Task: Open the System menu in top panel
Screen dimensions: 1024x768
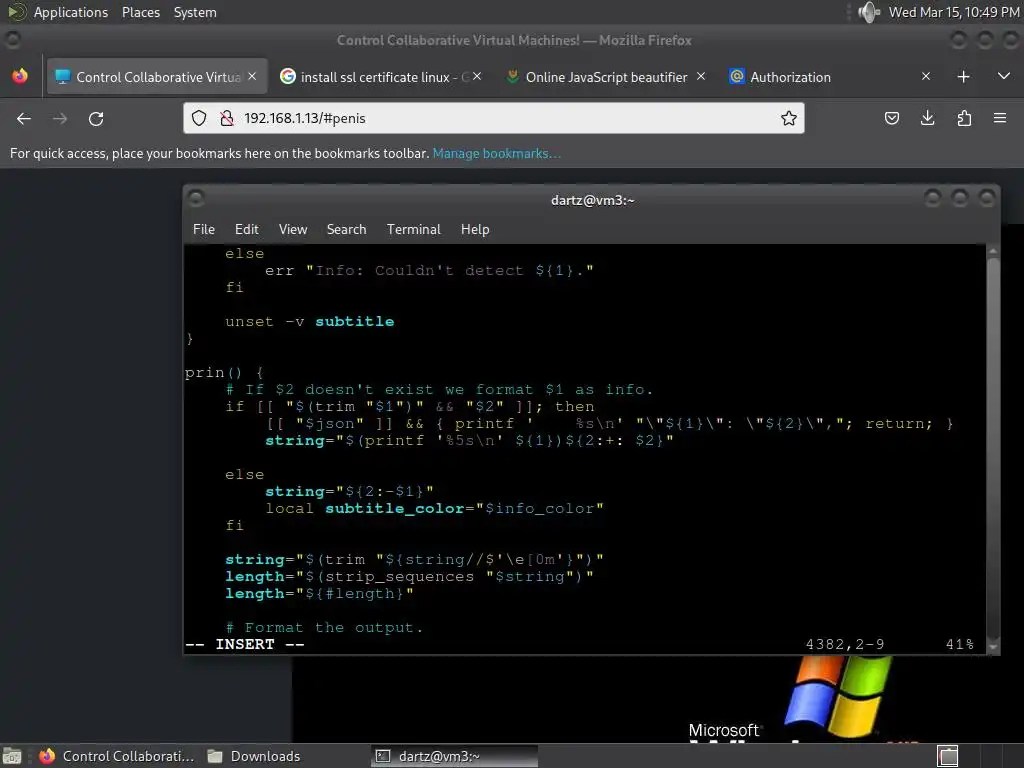Action: (195, 12)
